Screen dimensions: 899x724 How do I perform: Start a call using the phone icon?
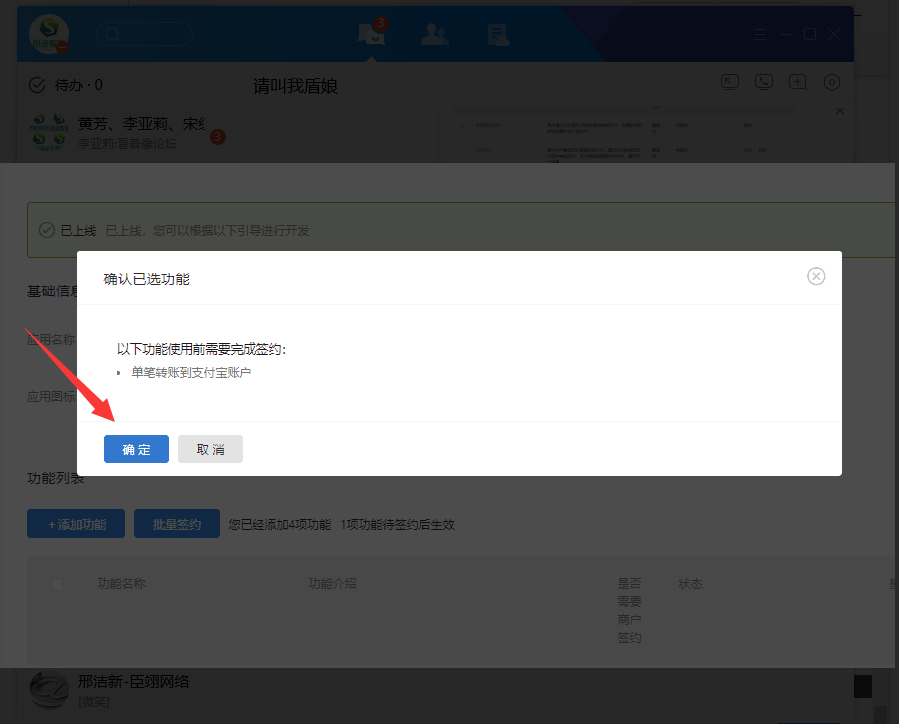coord(764,83)
